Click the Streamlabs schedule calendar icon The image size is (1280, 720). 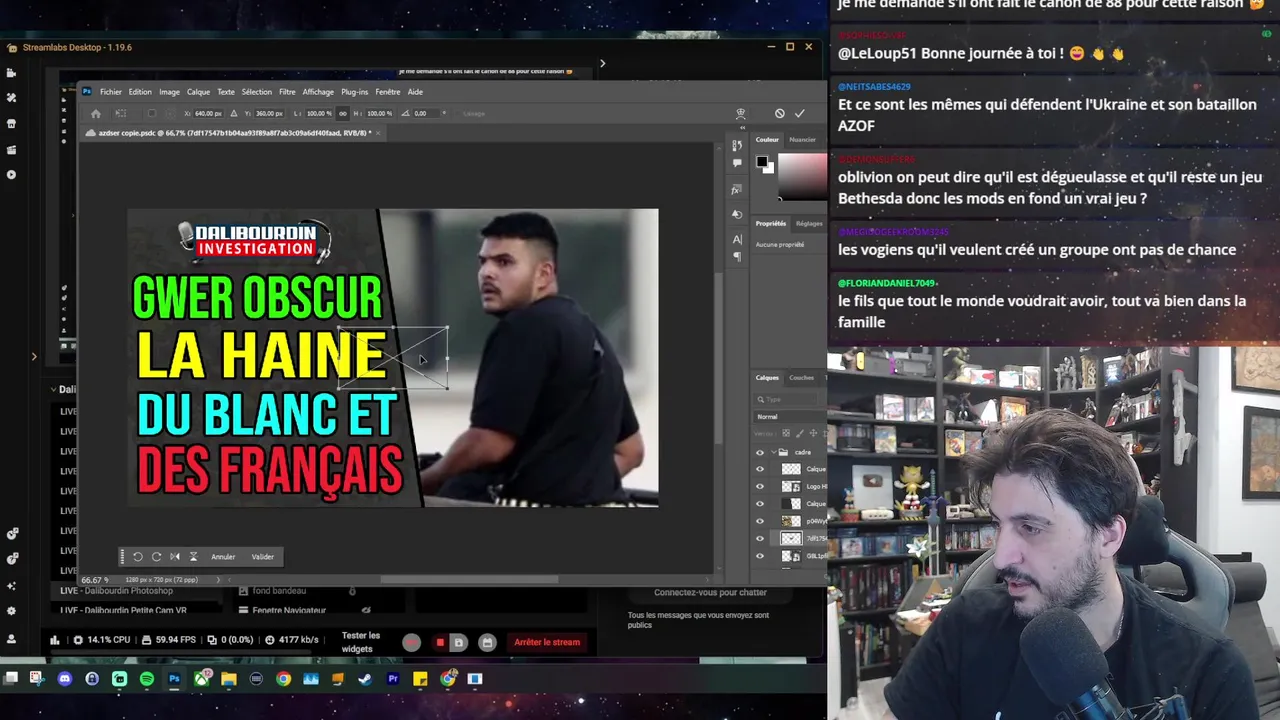(x=486, y=643)
